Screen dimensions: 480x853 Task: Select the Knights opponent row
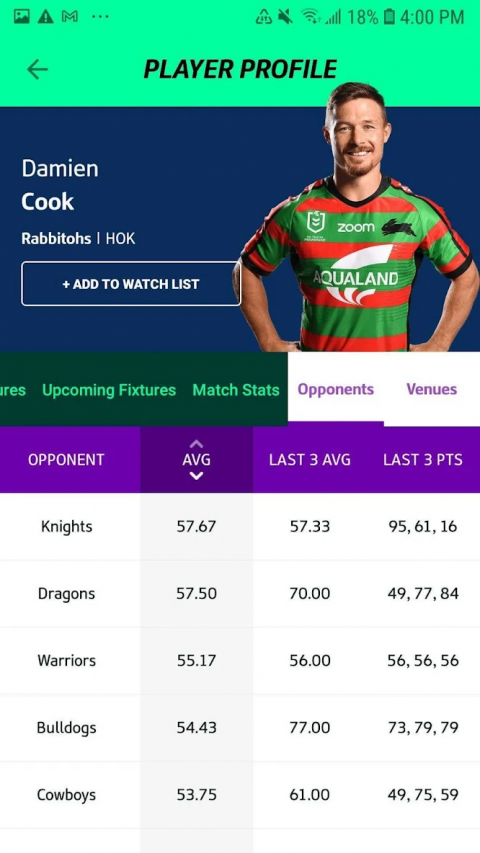coord(240,527)
